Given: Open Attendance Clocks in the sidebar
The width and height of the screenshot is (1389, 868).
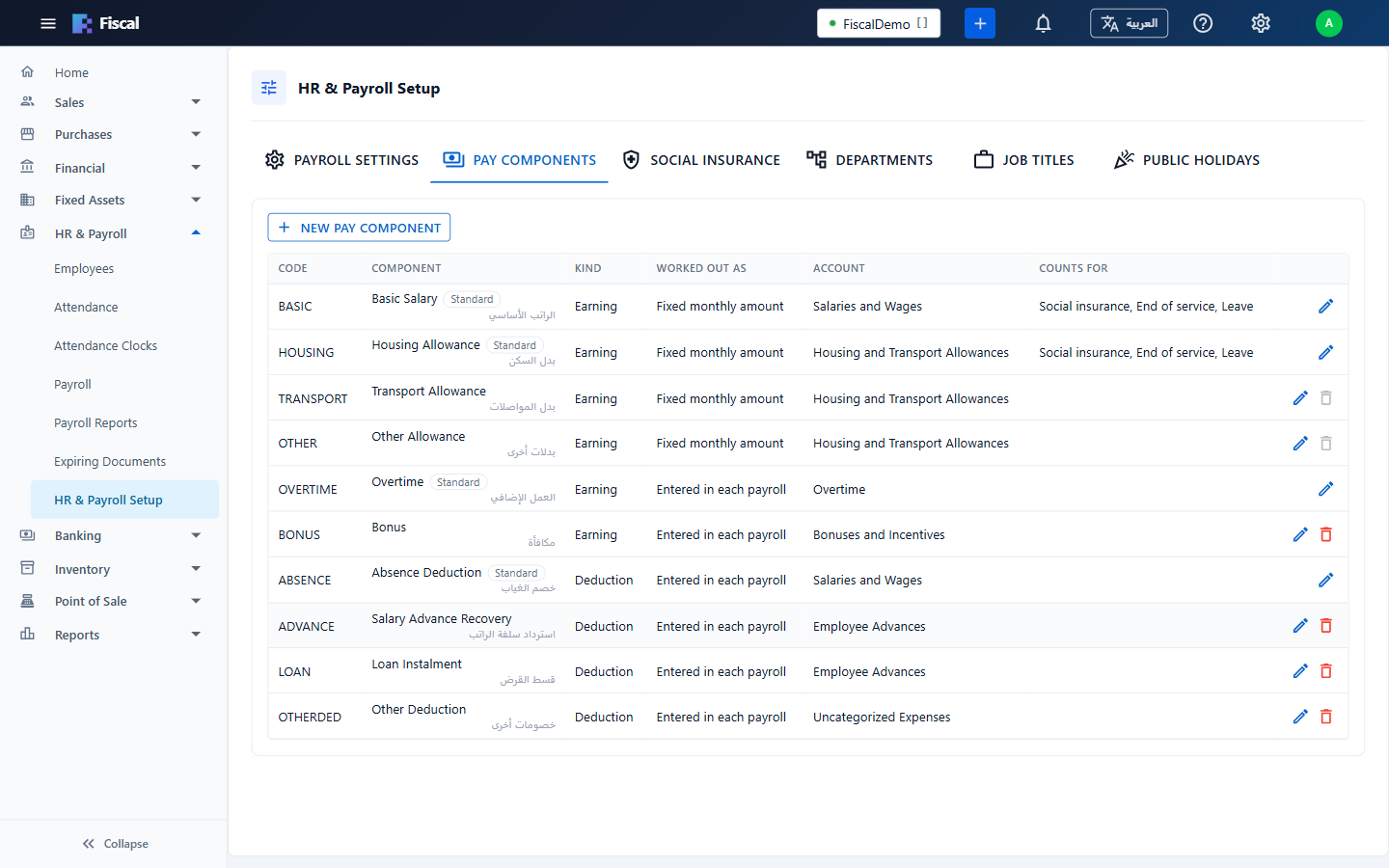Looking at the screenshot, I should click(124, 346).
